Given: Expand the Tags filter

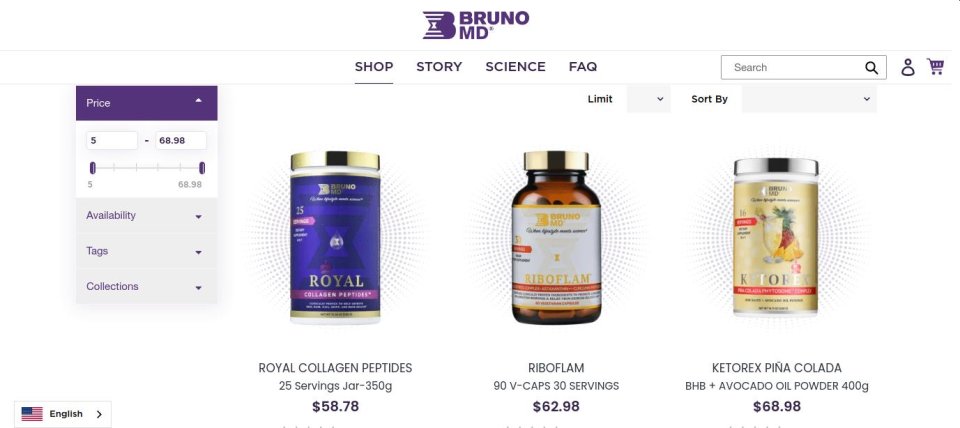Looking at the screenshot, I should [146, 251].
